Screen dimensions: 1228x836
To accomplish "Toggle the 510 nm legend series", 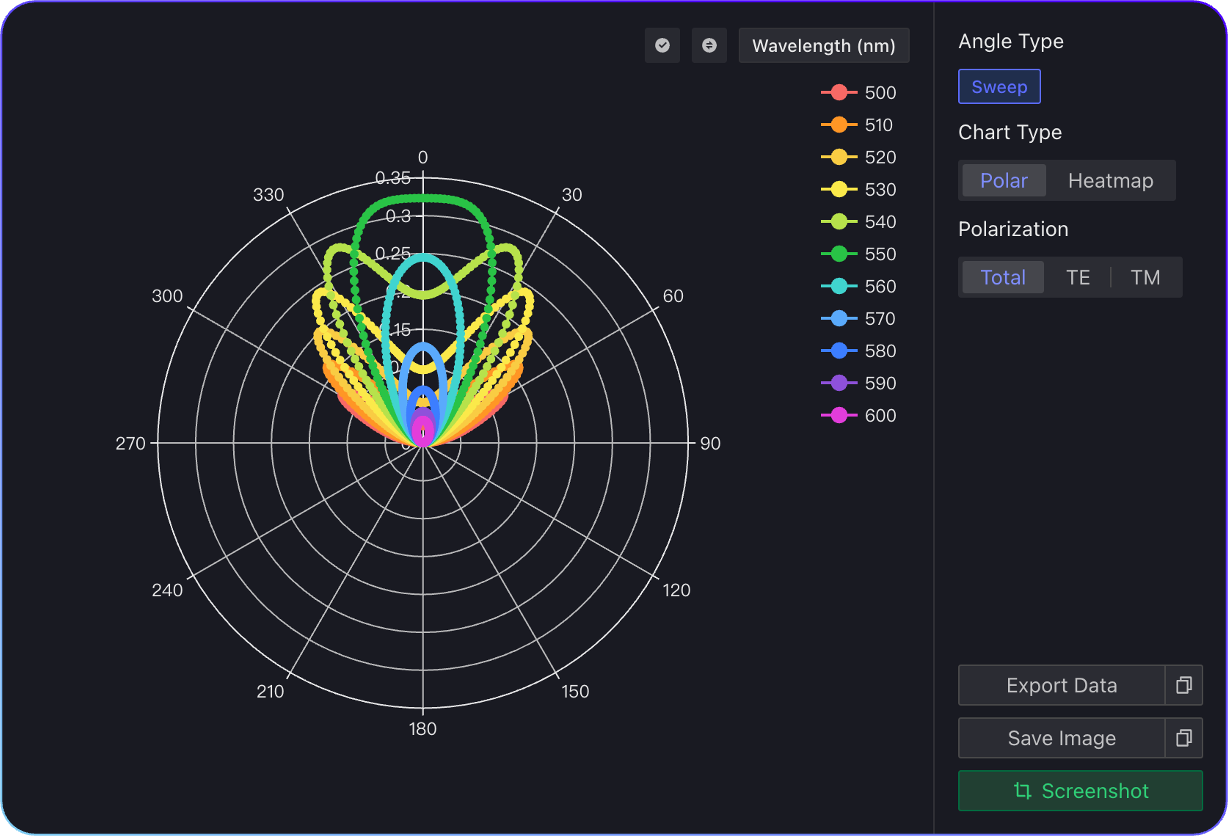I will [857, 125].
